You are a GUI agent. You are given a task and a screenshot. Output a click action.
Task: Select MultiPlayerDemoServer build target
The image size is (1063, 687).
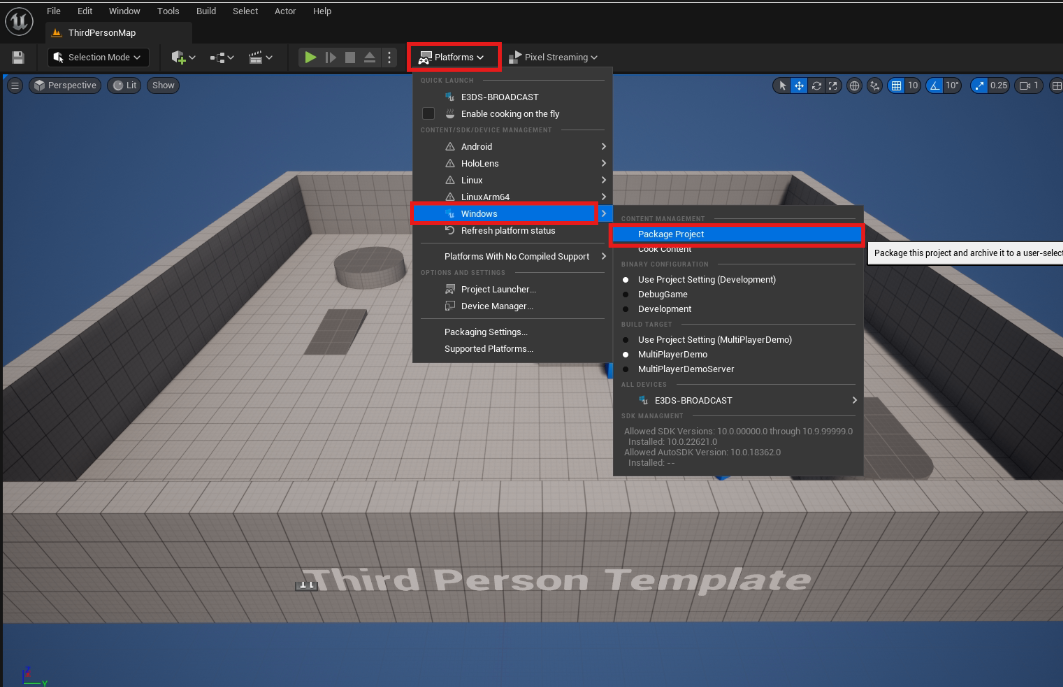pyautogui.click(x=686, y=369)
